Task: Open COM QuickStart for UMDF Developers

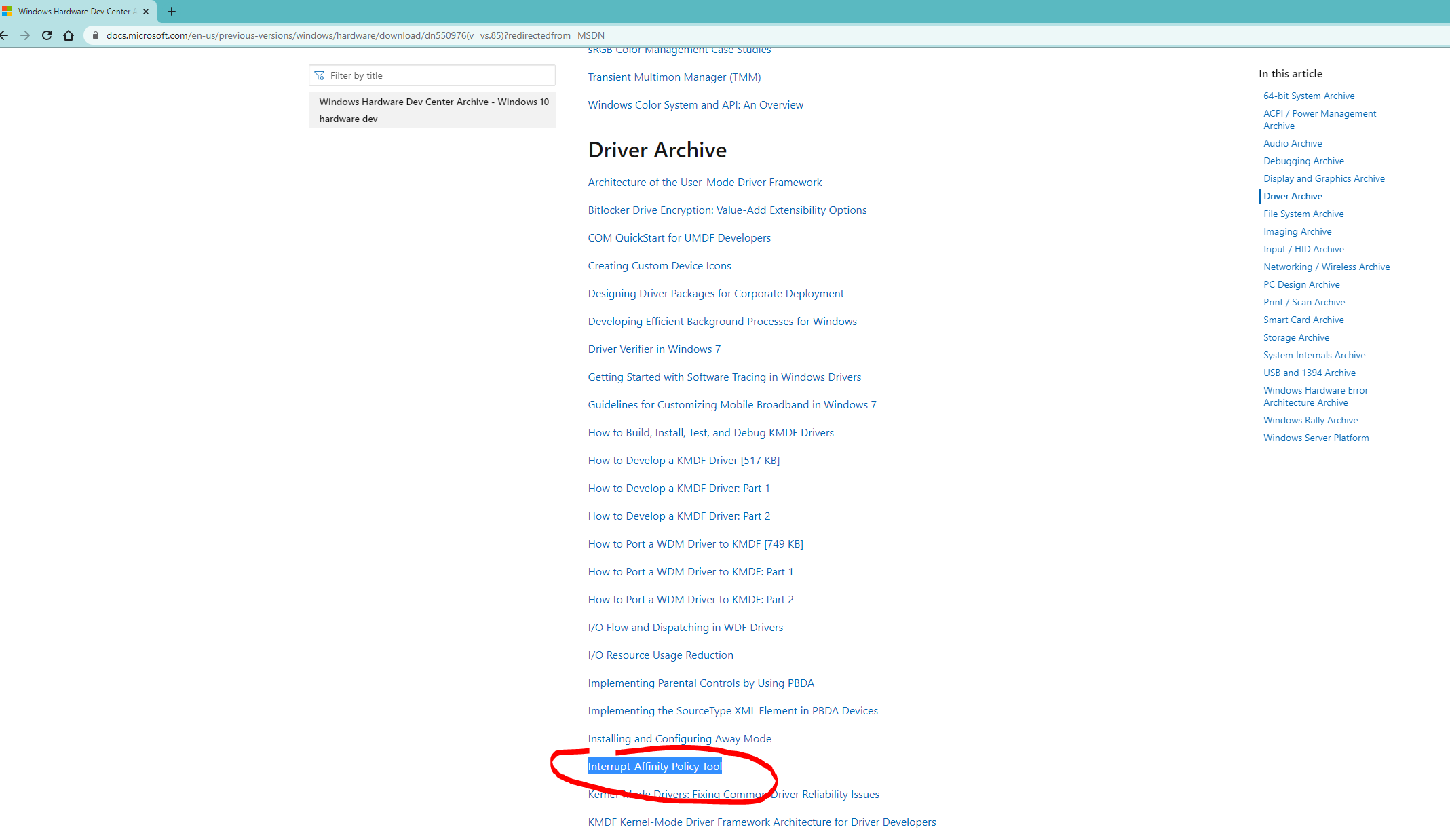Action: pyautogui.click(x=679, y=238)
